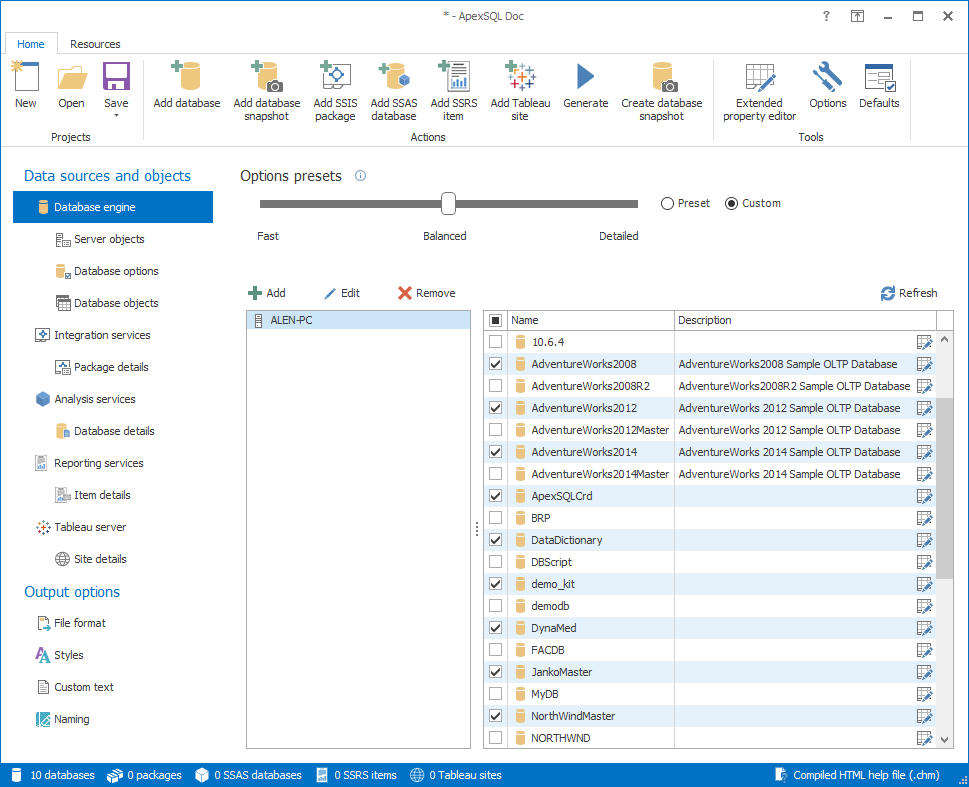Open Extended property editor

coord(760,91)
